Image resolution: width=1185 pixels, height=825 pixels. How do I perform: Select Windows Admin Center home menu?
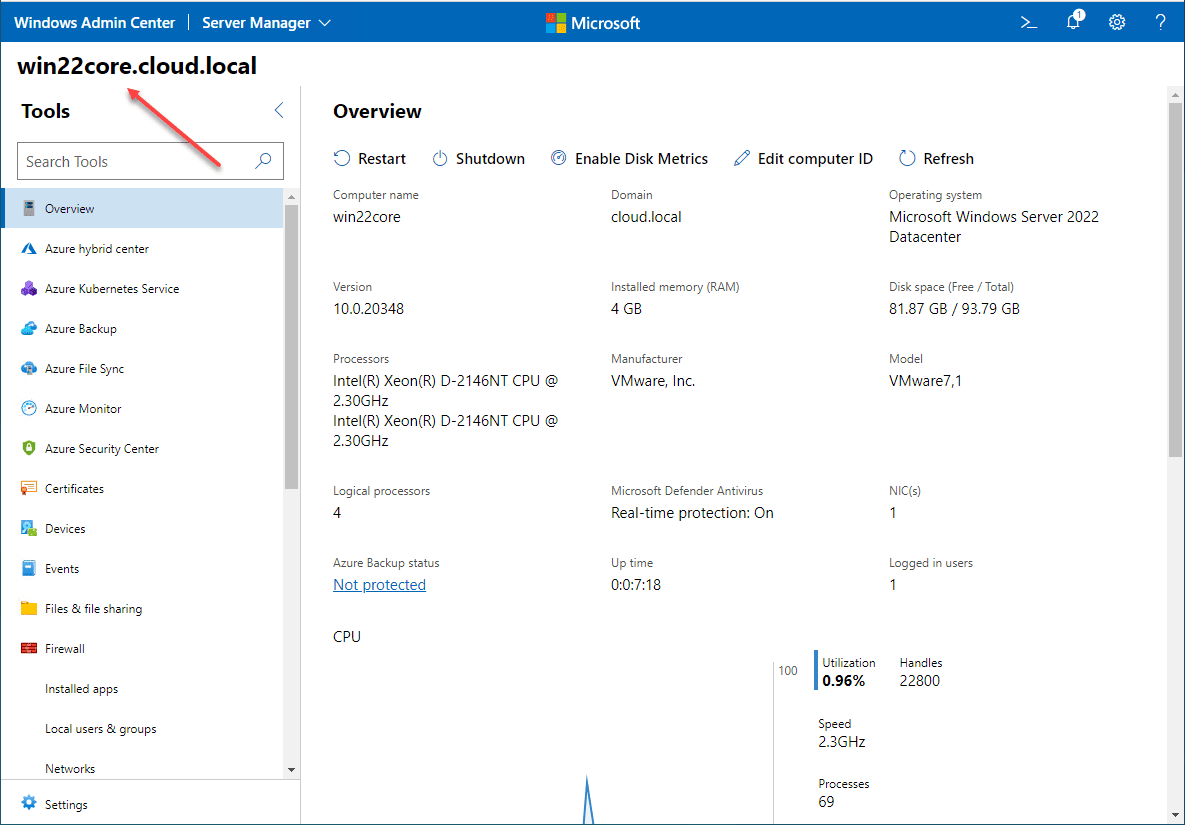click(x=94, y=21)
